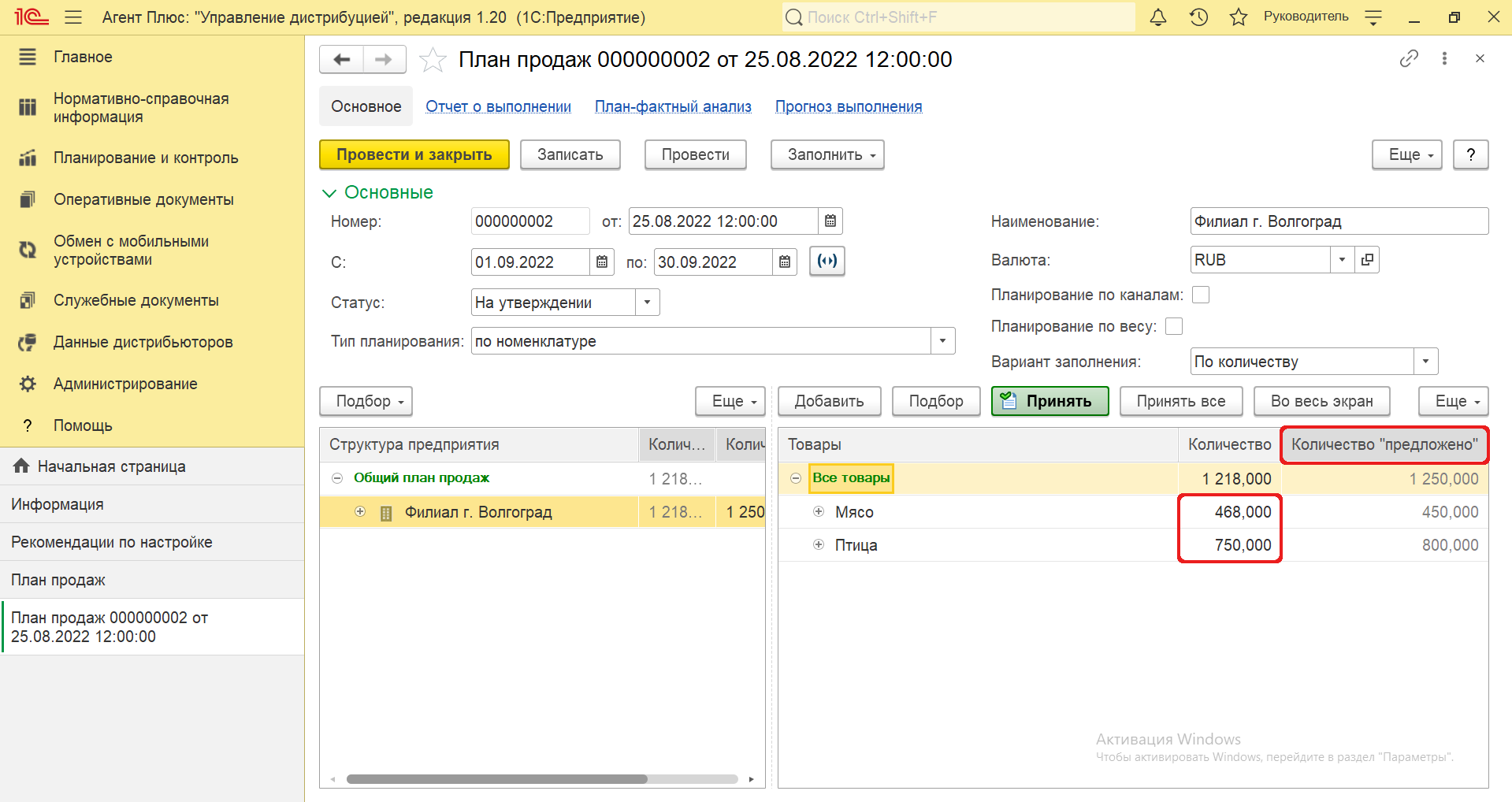Image resolution: width=1512 pixels, height=802 pixels.
Task: Open the RUB currency item via open icon
Action: (1368, 259)
